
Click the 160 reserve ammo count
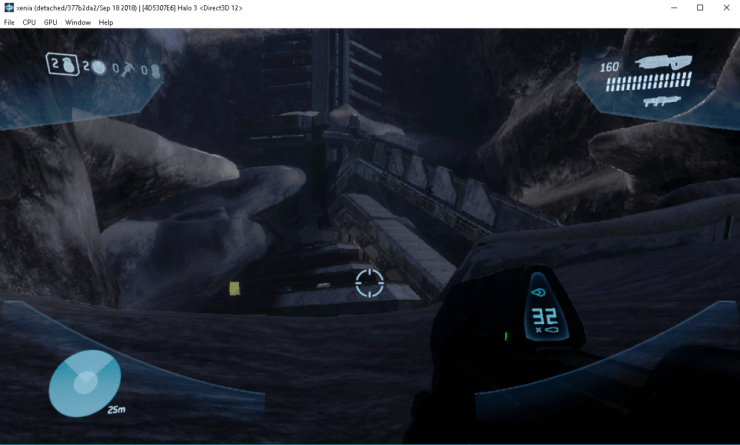click(x=609, y=67)
